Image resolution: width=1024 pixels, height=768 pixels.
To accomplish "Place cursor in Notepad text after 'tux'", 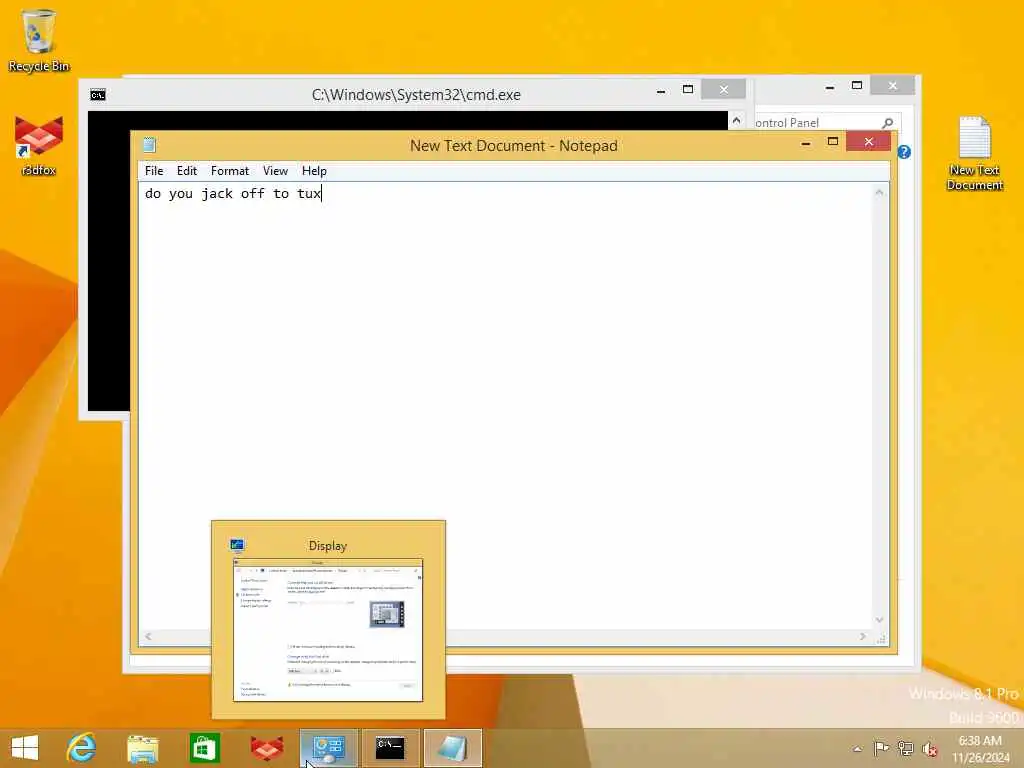I will click(322, 193).
